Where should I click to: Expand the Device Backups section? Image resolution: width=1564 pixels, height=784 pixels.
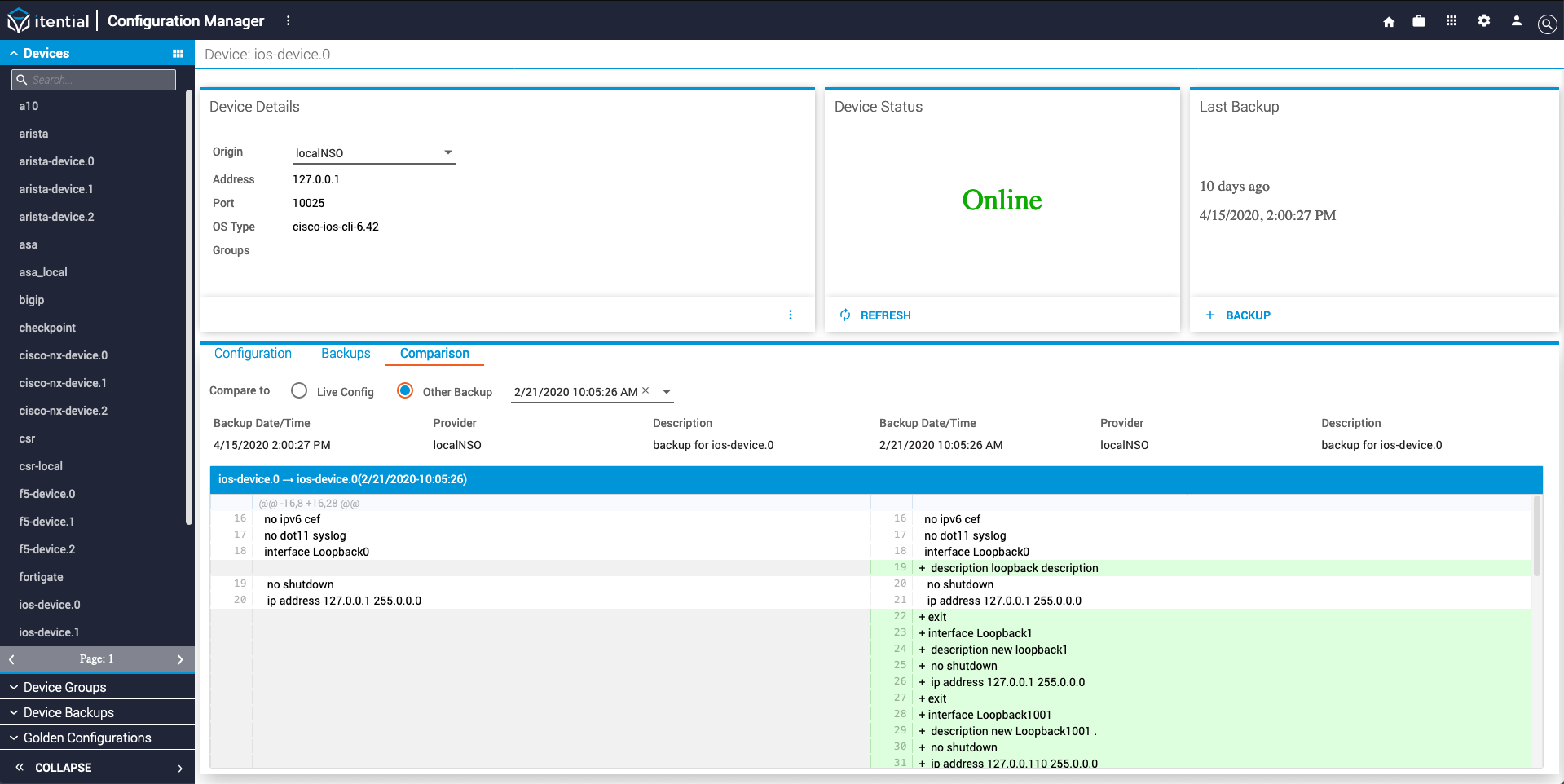click(97, 712)
